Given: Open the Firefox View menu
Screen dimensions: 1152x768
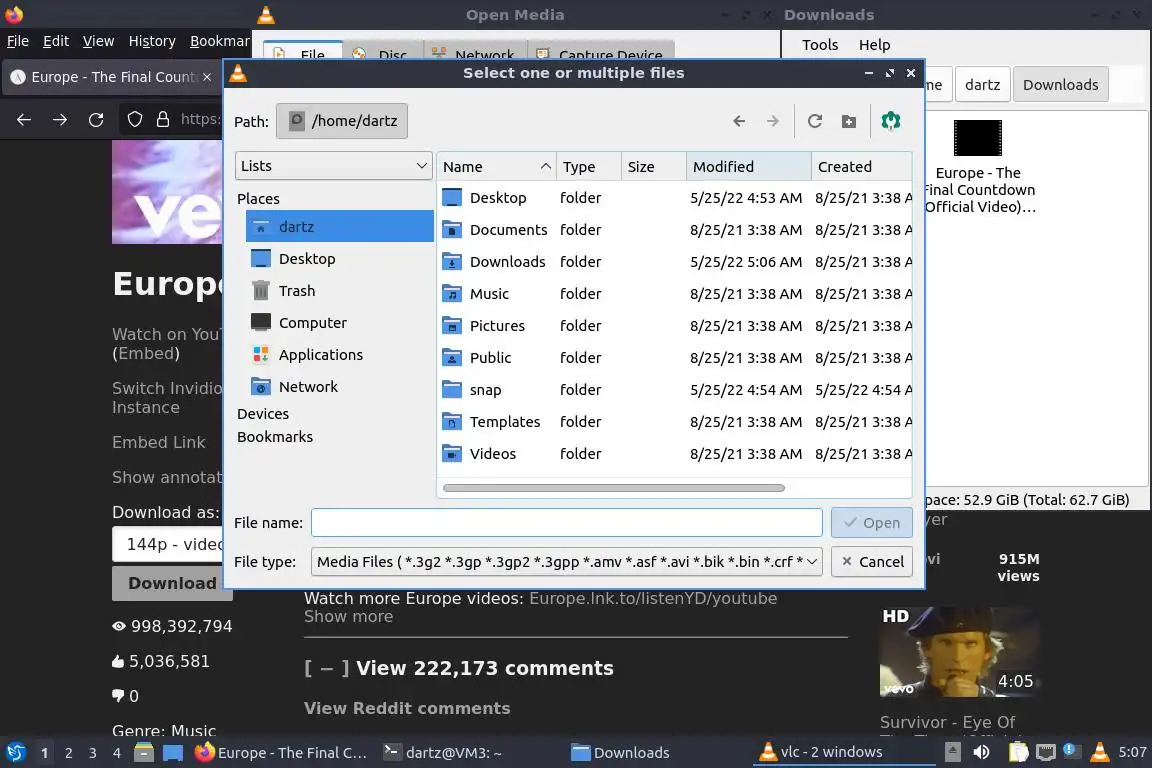Looking at the screenshot, I should click(x=98, y=41).
